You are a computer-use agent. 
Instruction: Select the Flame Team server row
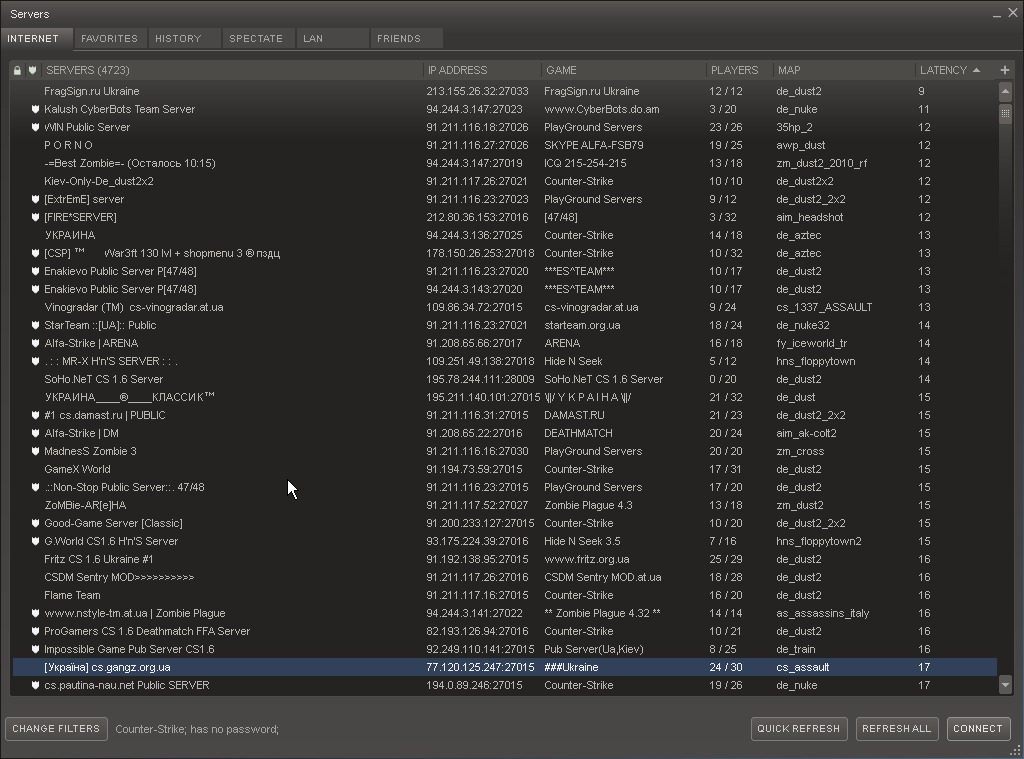(504, 595)
